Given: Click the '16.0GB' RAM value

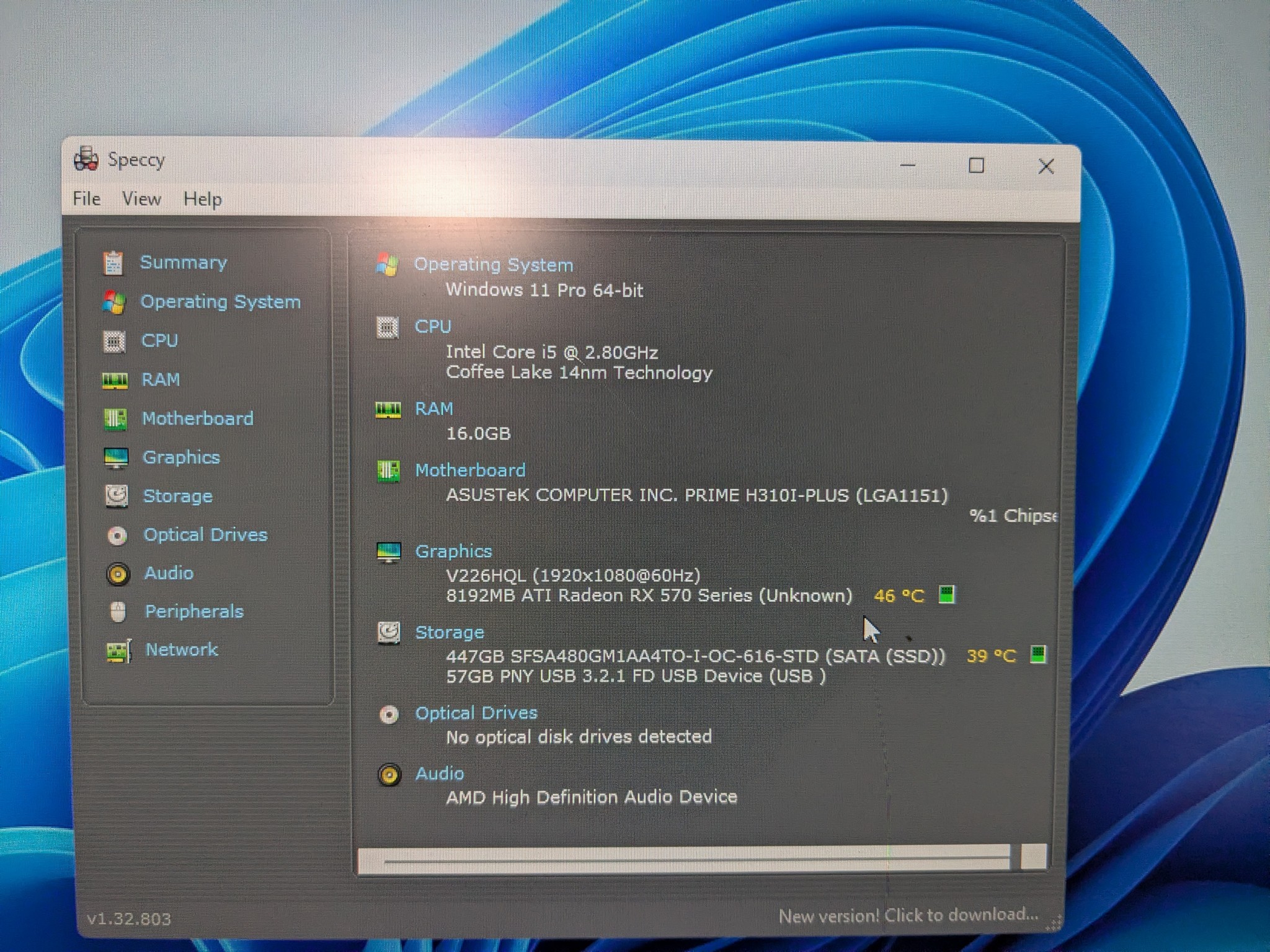Looking at the screenshot, I should pyautogui.click(x=478, y=433).
